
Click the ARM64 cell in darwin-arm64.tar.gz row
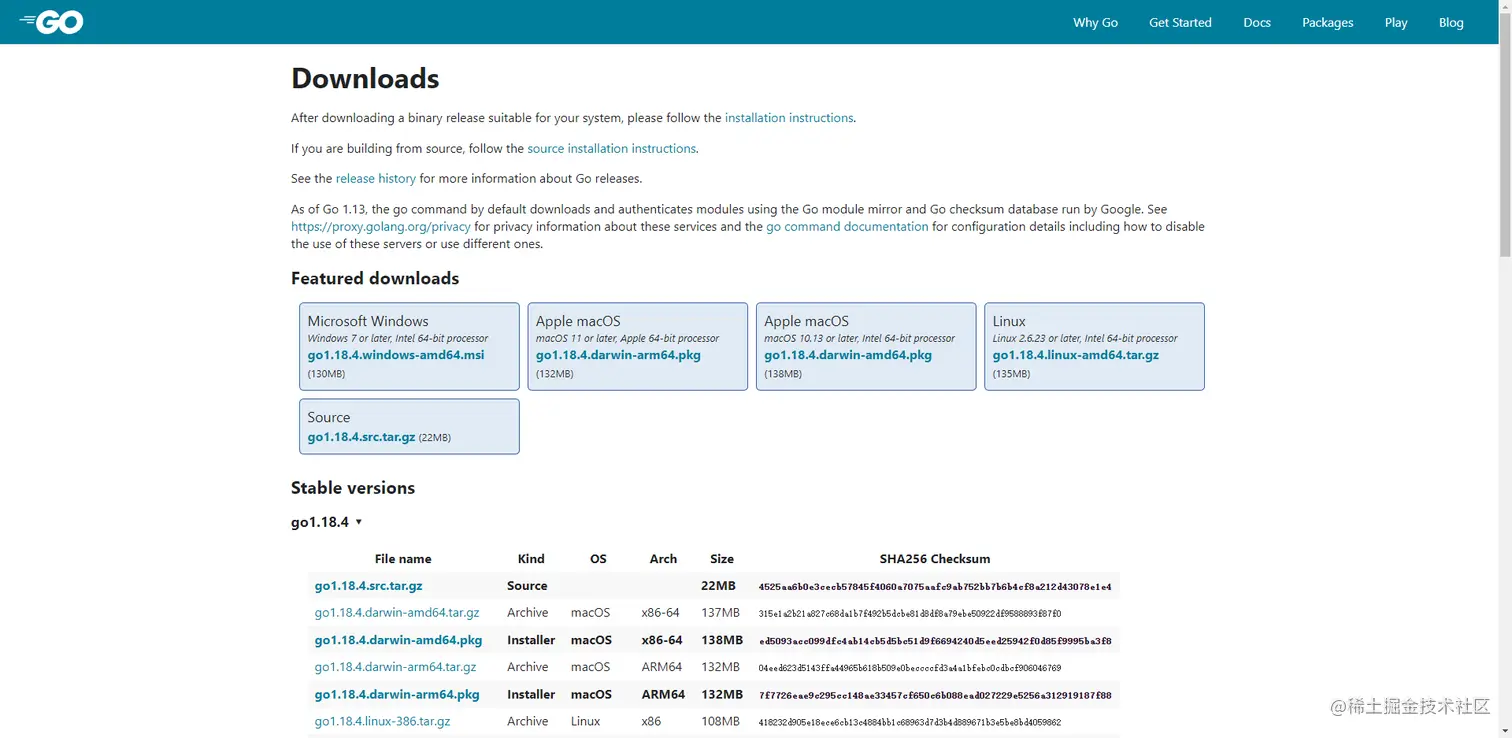coord(662,667)
